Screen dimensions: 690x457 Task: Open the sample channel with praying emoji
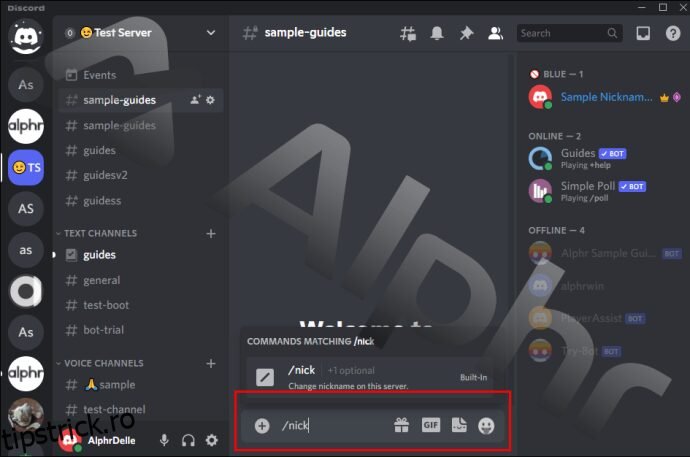click(140, 385)
